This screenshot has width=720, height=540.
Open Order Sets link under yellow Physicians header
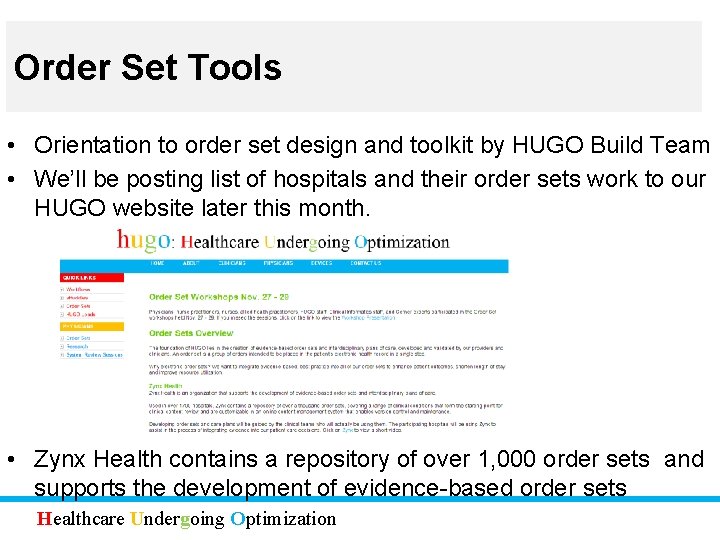pyautogui.click(x=79, y=338)
